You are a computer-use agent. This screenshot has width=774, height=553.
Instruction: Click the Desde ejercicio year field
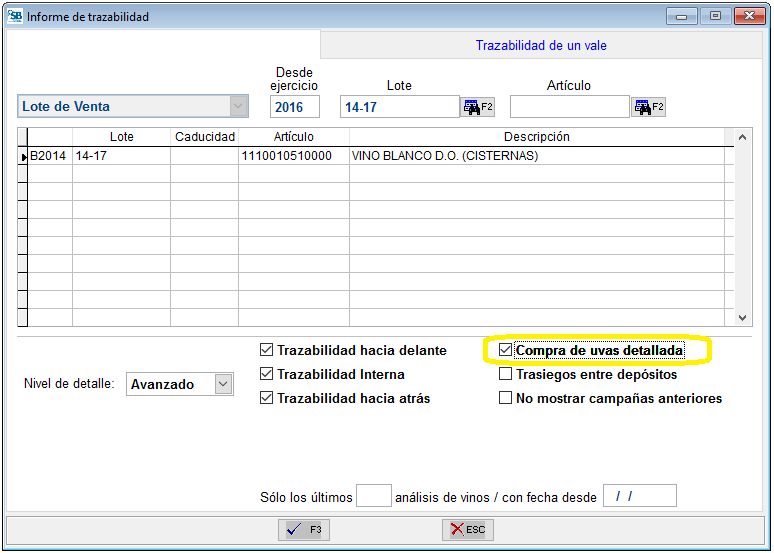(x=294, y=107)
